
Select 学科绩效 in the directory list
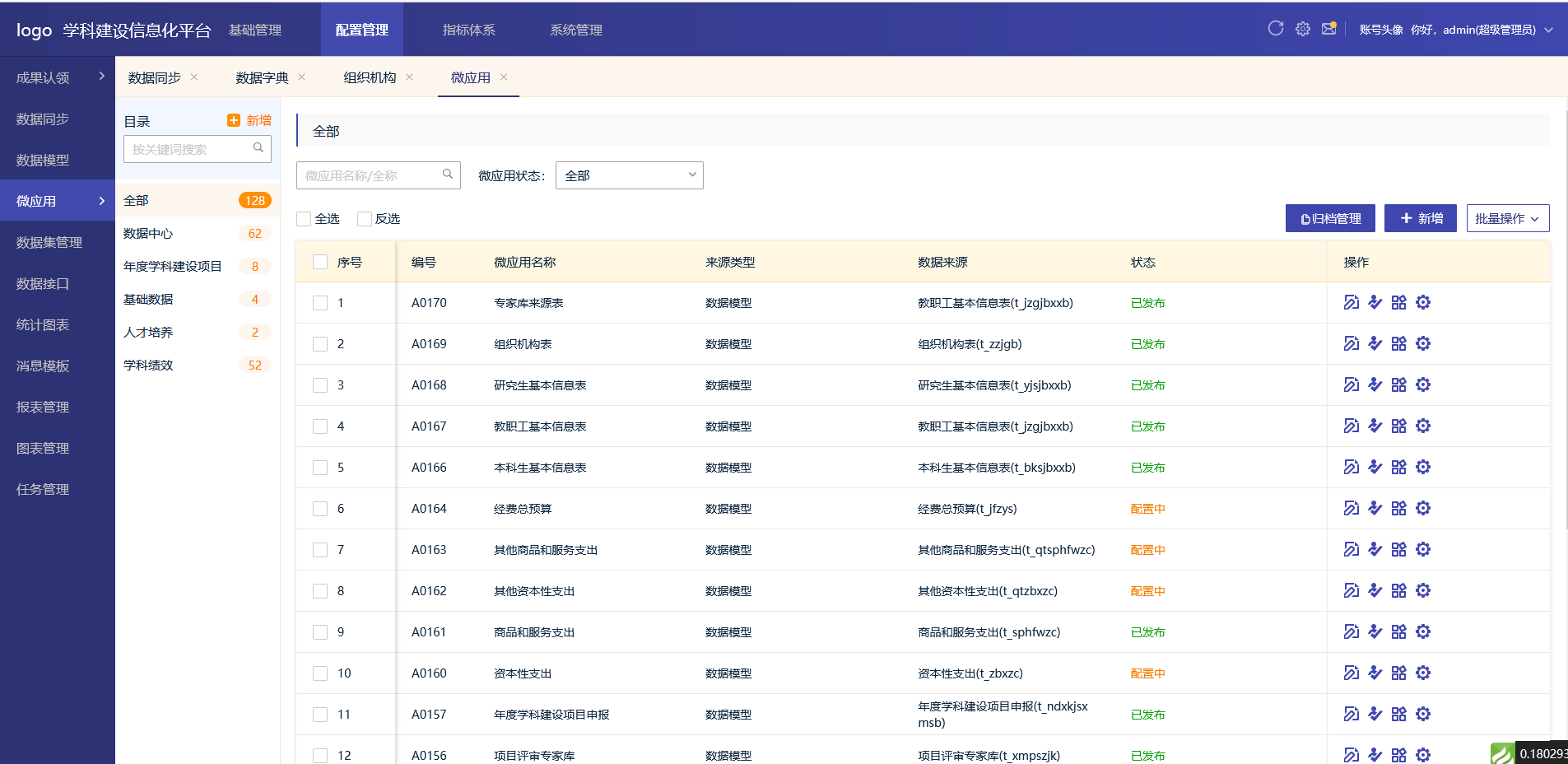pos(198,365)
